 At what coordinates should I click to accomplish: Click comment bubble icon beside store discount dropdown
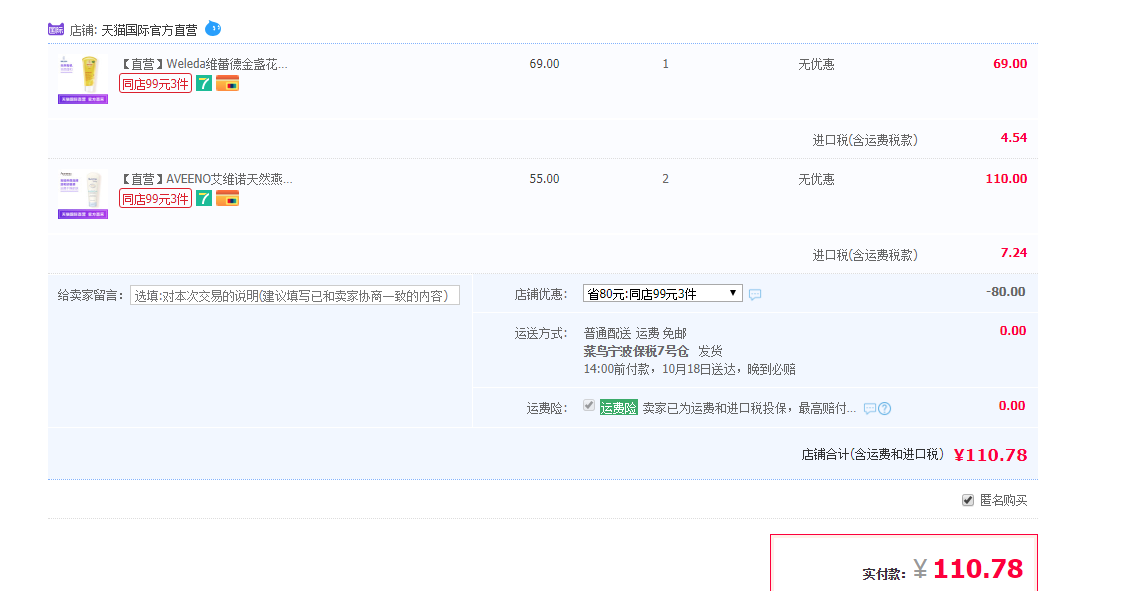point(755,295)
